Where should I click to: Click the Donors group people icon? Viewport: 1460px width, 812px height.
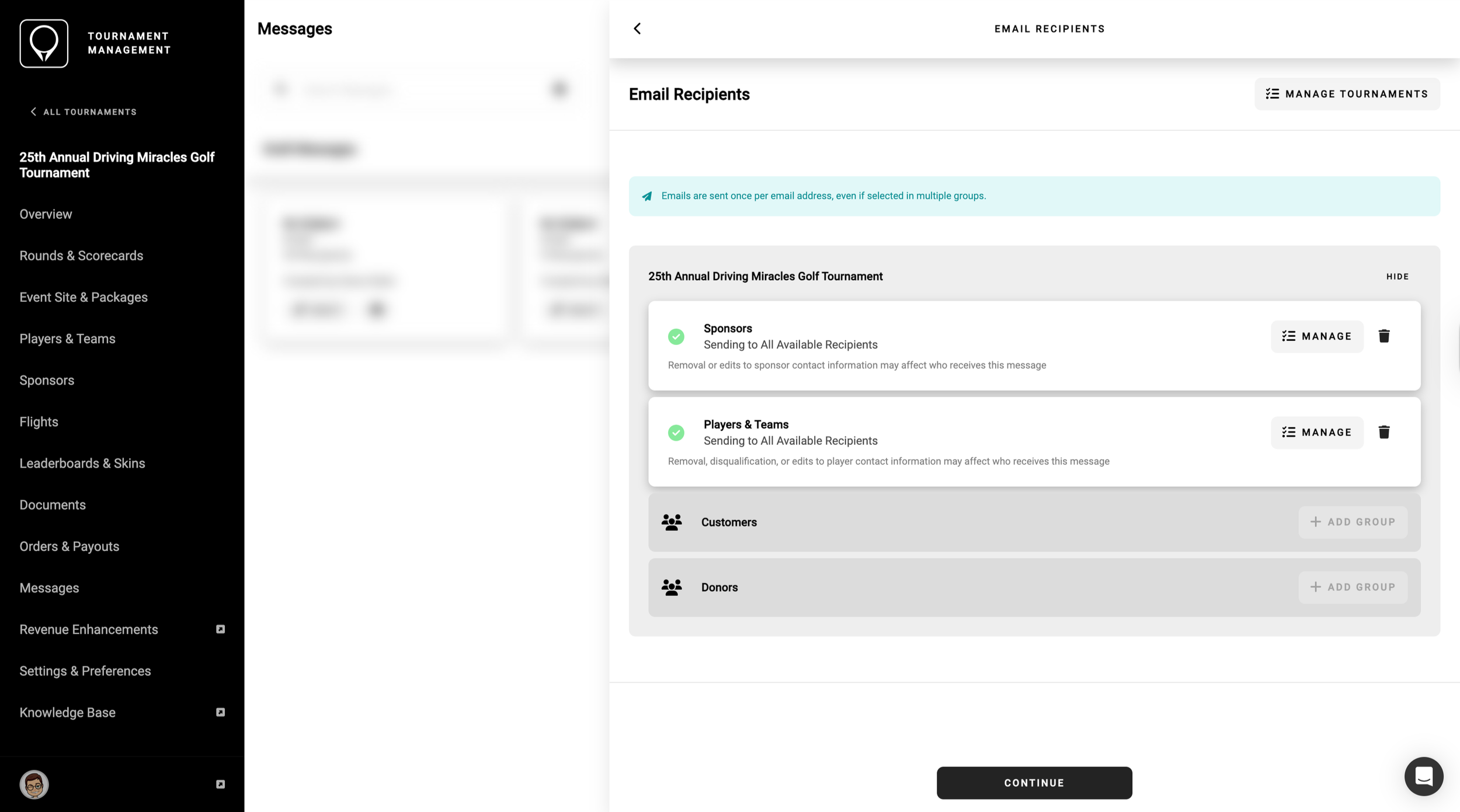click(672, 587)
